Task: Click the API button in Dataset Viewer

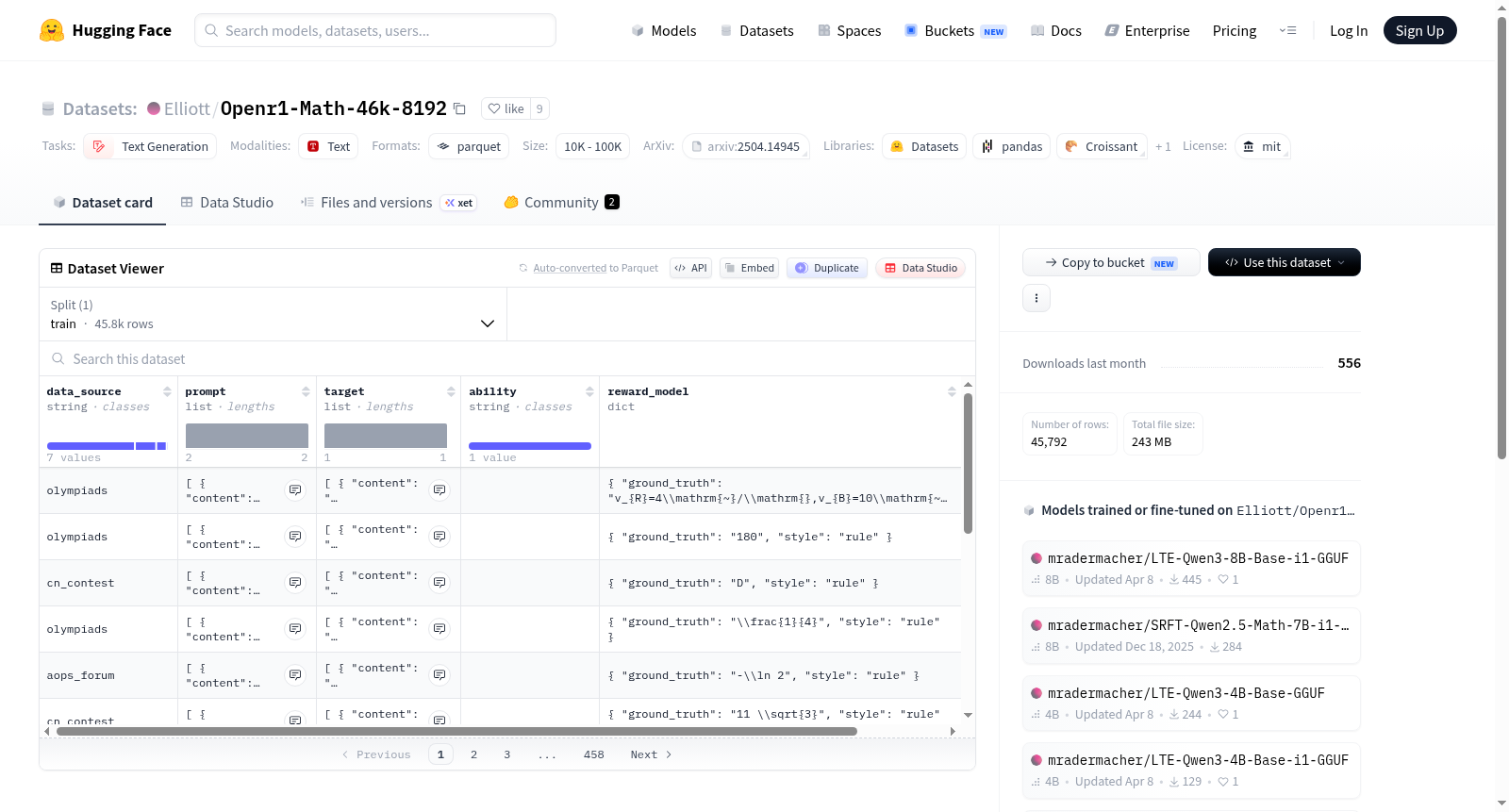Action: 690,268
